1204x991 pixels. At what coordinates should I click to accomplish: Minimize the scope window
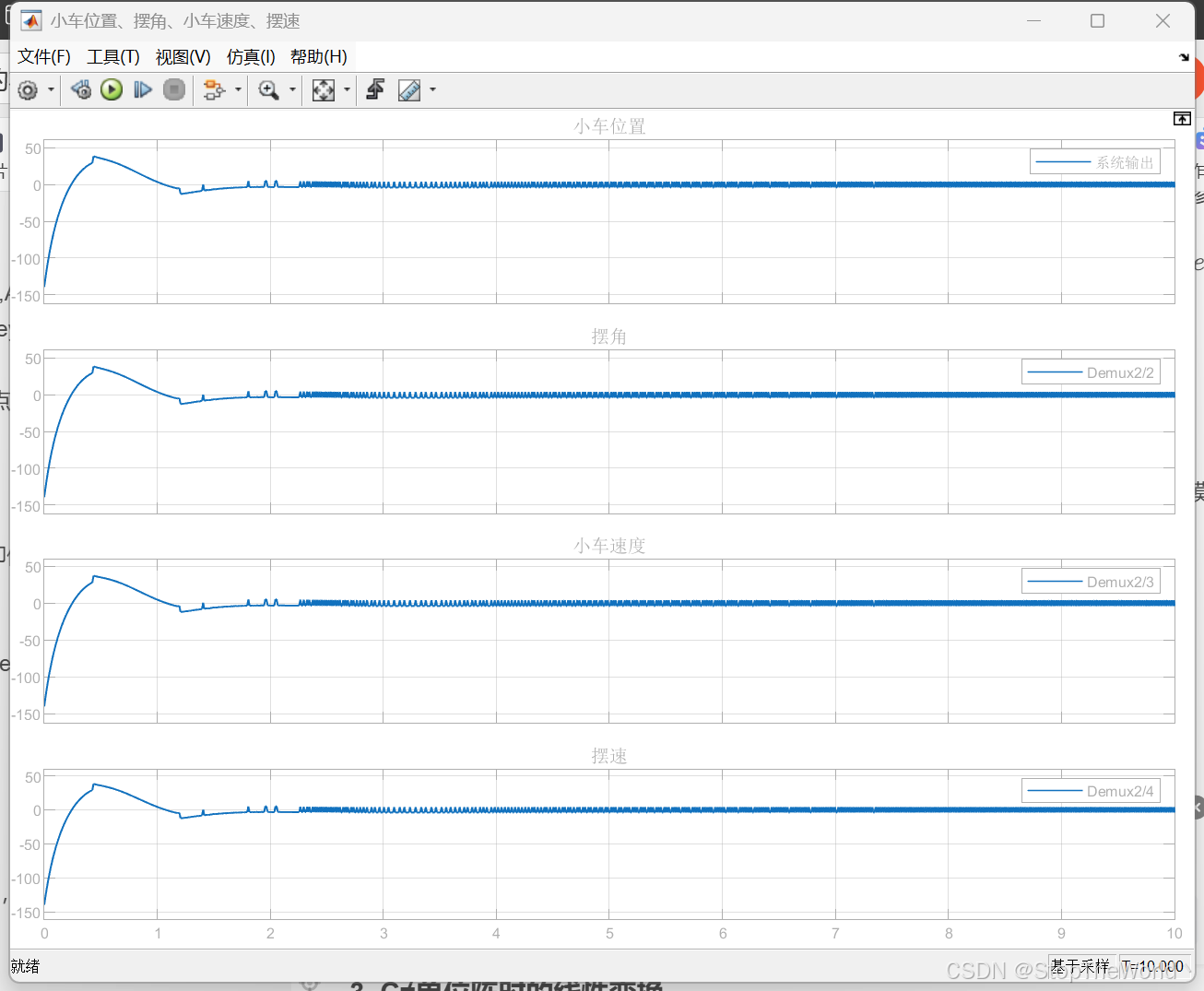[x=1033, y=20]
